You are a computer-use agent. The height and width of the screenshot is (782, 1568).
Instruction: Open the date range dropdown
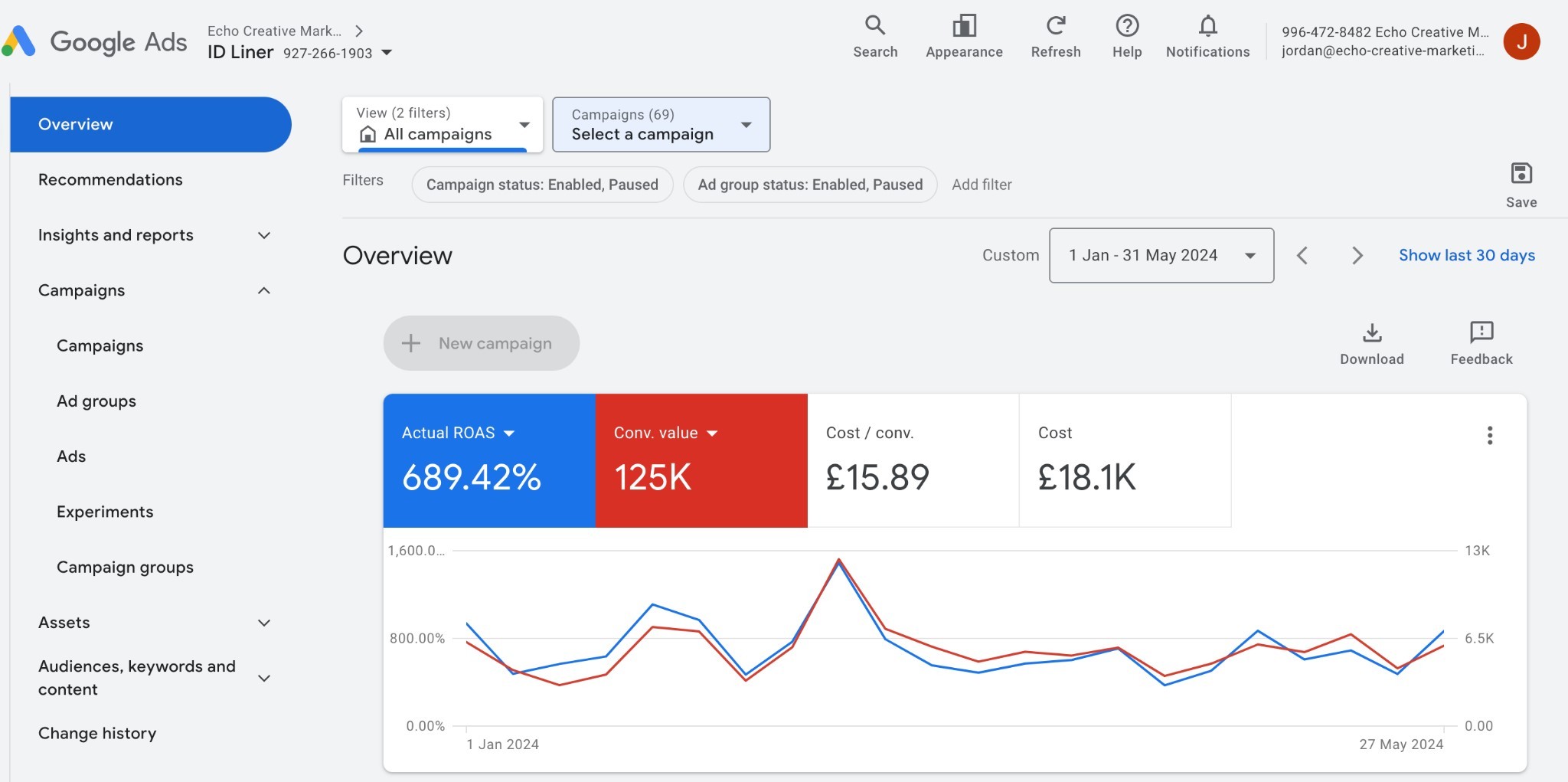[x=1161, y=255]
